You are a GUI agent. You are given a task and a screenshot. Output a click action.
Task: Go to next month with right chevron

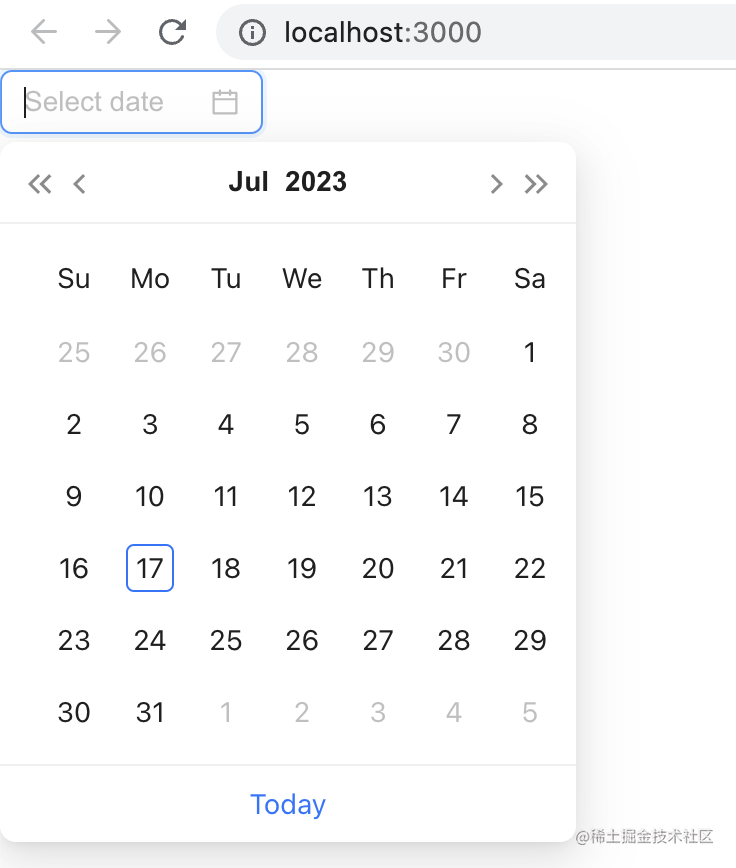[496, 183]
